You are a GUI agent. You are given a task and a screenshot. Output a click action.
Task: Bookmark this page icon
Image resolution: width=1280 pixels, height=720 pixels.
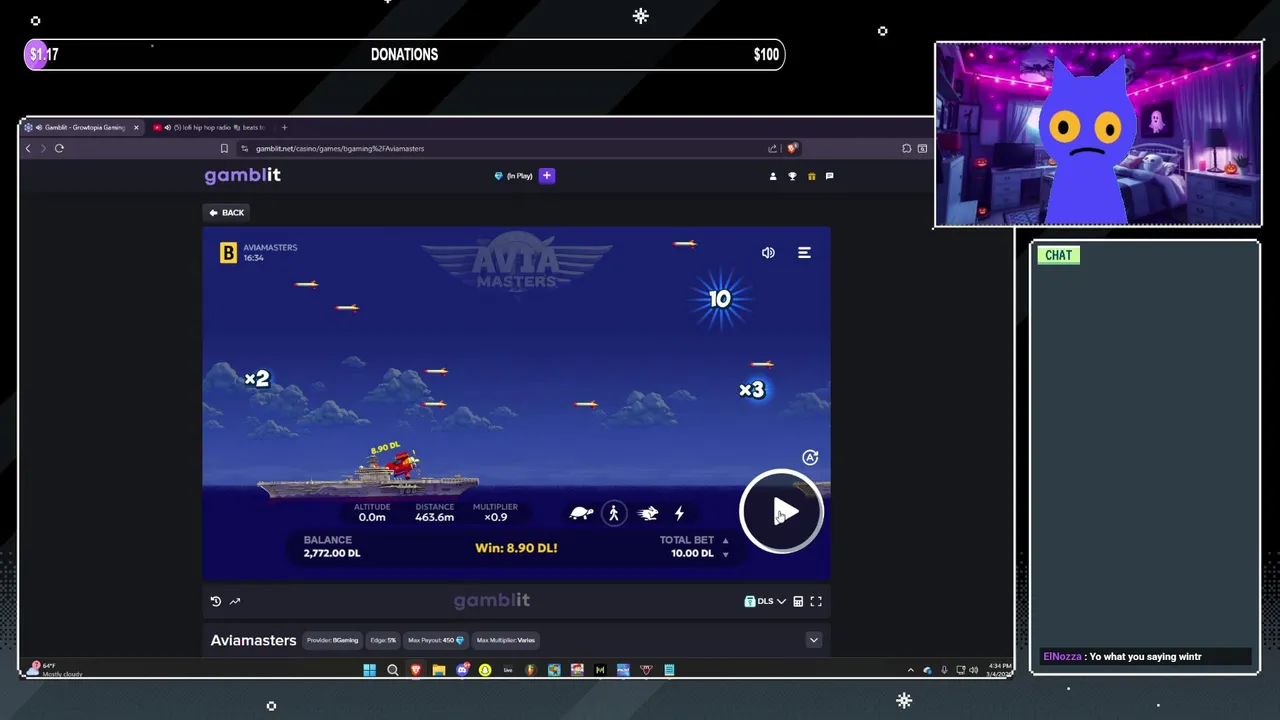tap(224, 148)
